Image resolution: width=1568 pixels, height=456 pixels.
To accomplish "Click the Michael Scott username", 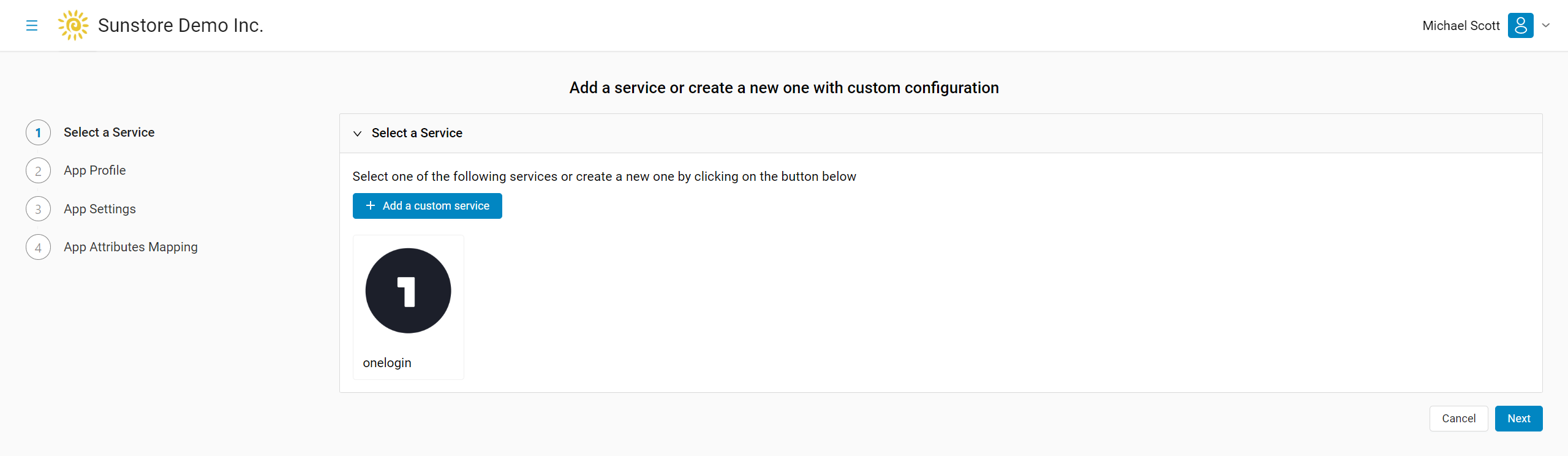I will point(1461,26).
